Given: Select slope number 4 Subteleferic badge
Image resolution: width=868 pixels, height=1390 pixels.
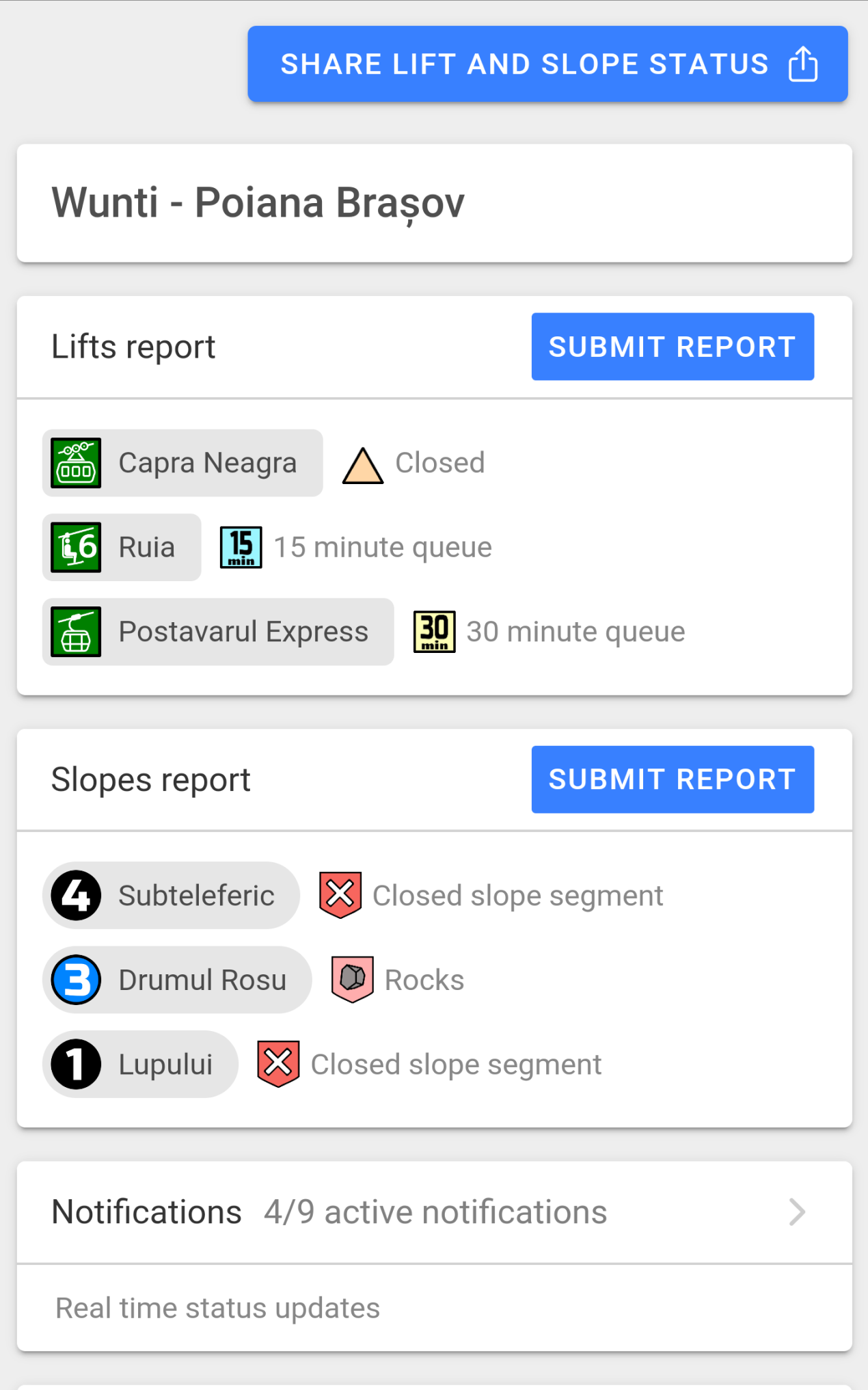Looking at the screenshot, I should click(77, 895).
